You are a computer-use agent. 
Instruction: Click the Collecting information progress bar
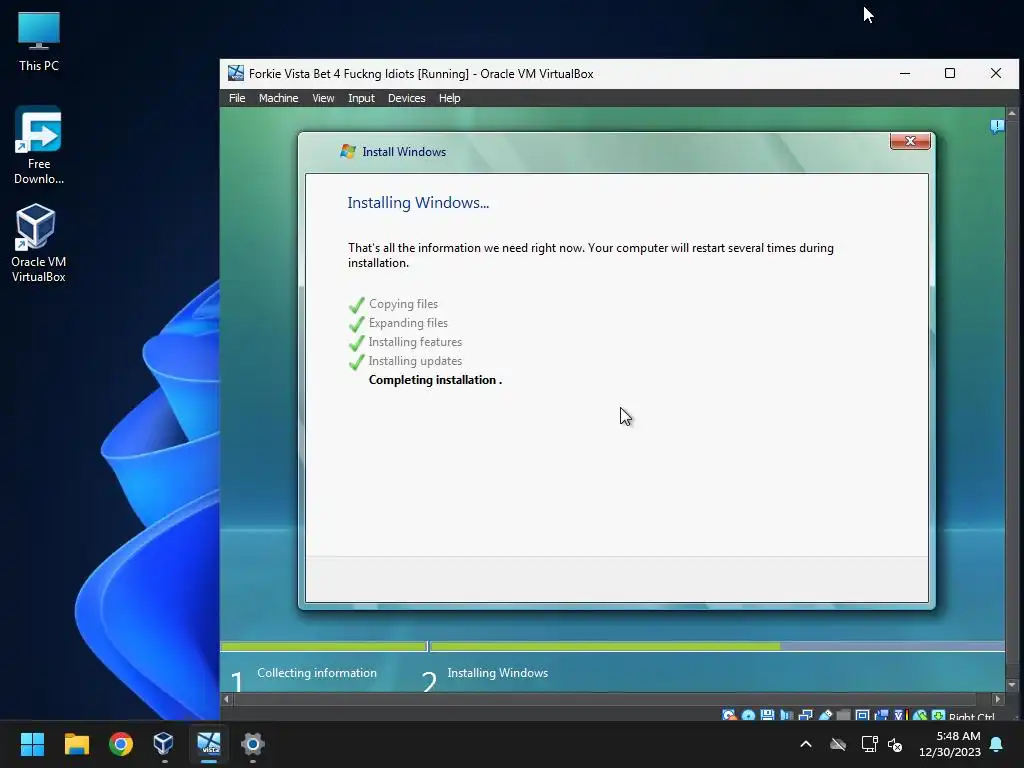pos(324,647)
